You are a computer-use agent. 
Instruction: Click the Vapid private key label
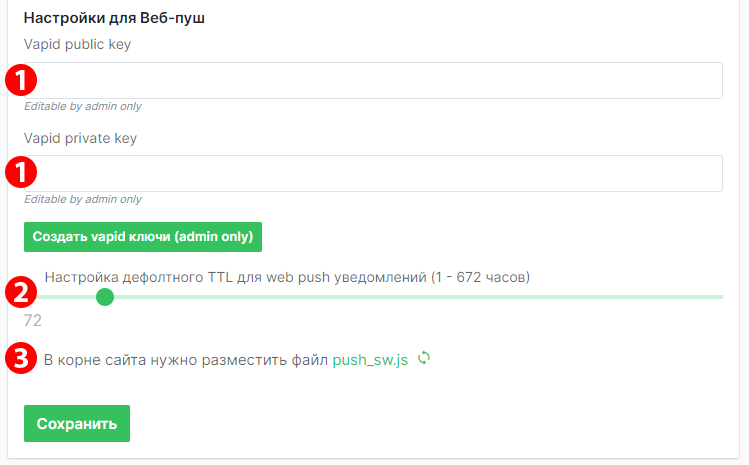coord(80,138)
